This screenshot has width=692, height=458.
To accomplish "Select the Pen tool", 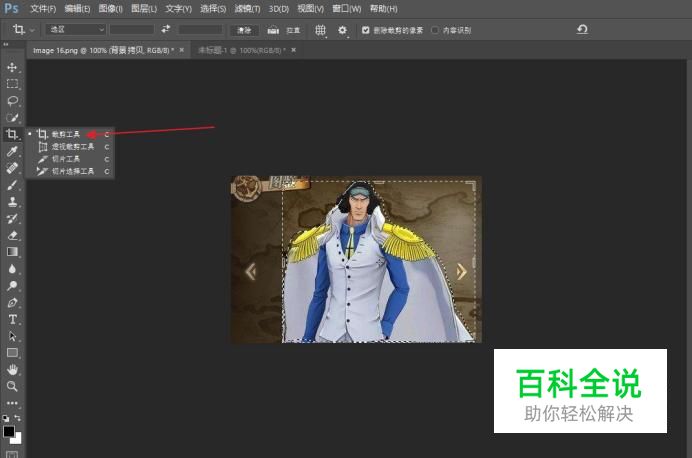I will coord(12,303).
